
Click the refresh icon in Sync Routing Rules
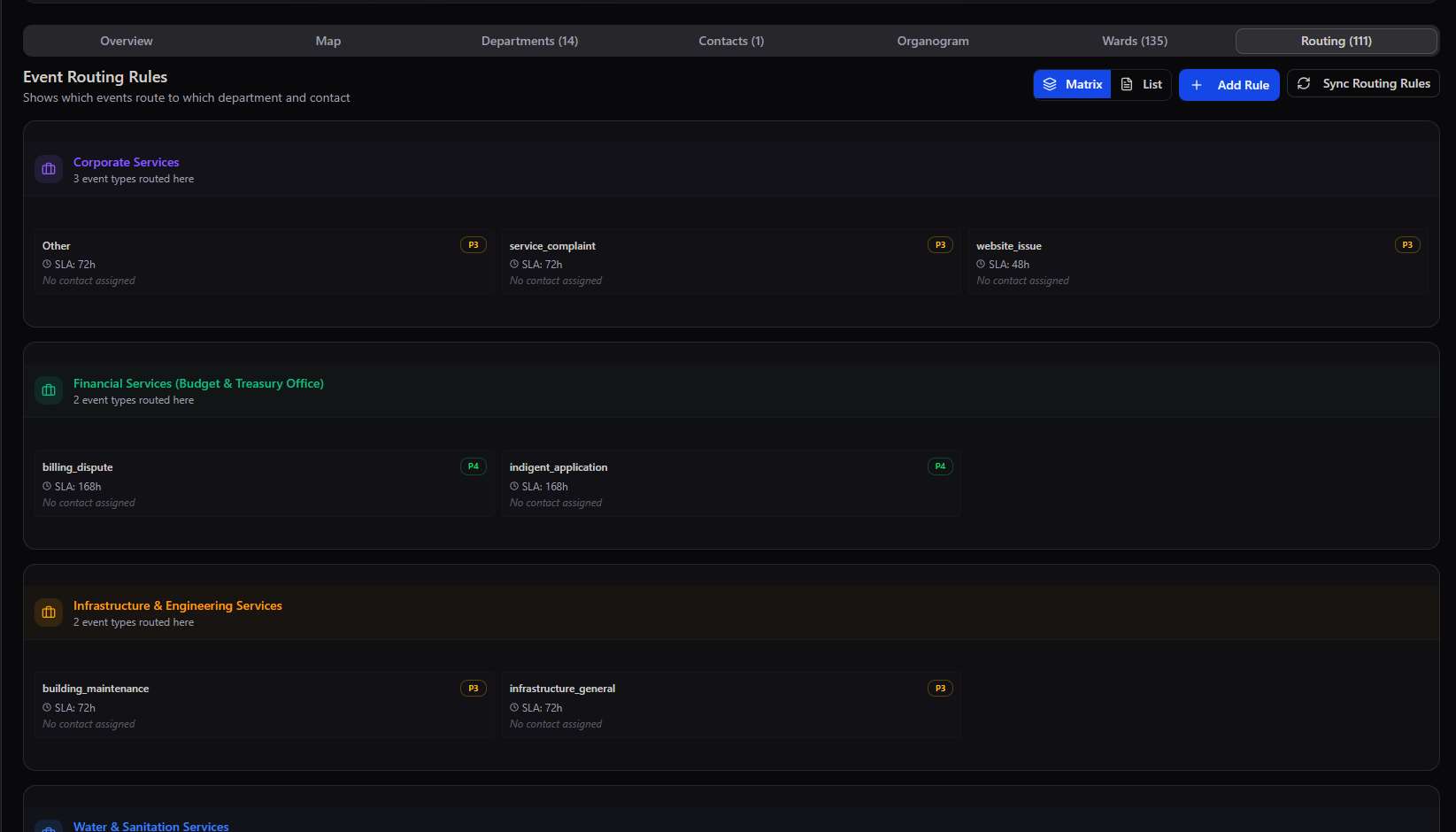[1304, 83]
